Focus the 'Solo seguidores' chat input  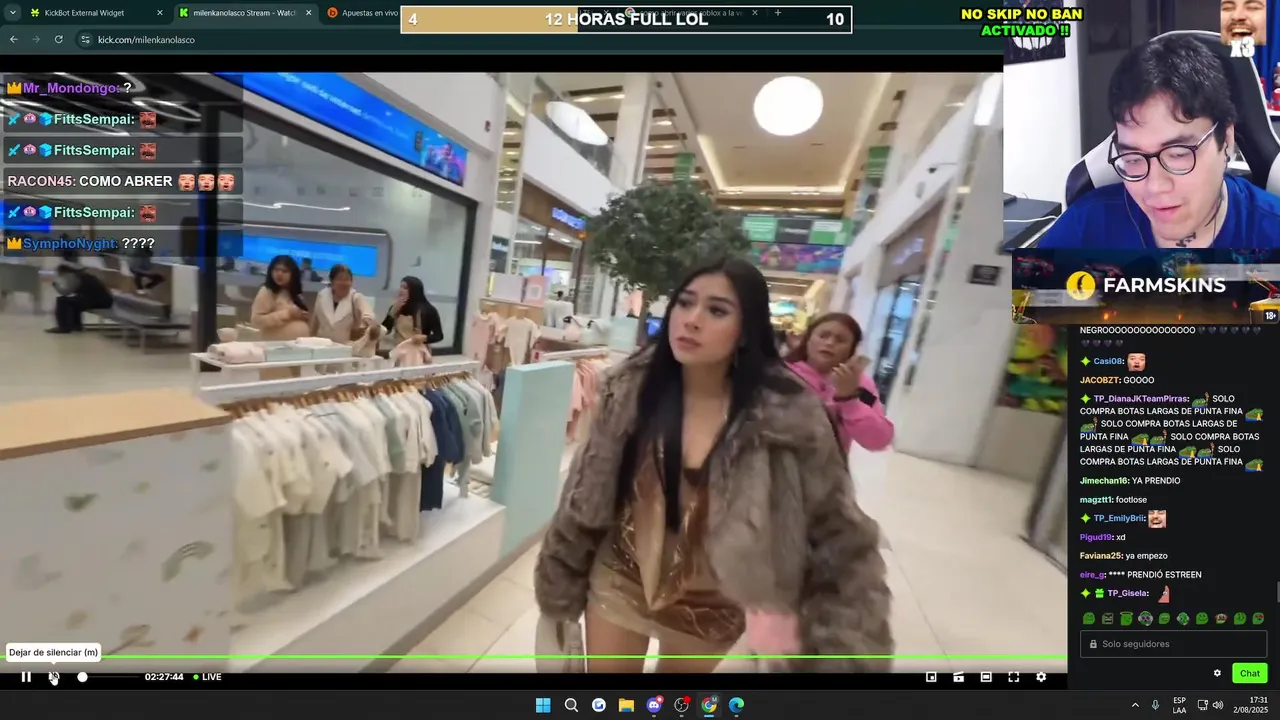pos(1173,644)
